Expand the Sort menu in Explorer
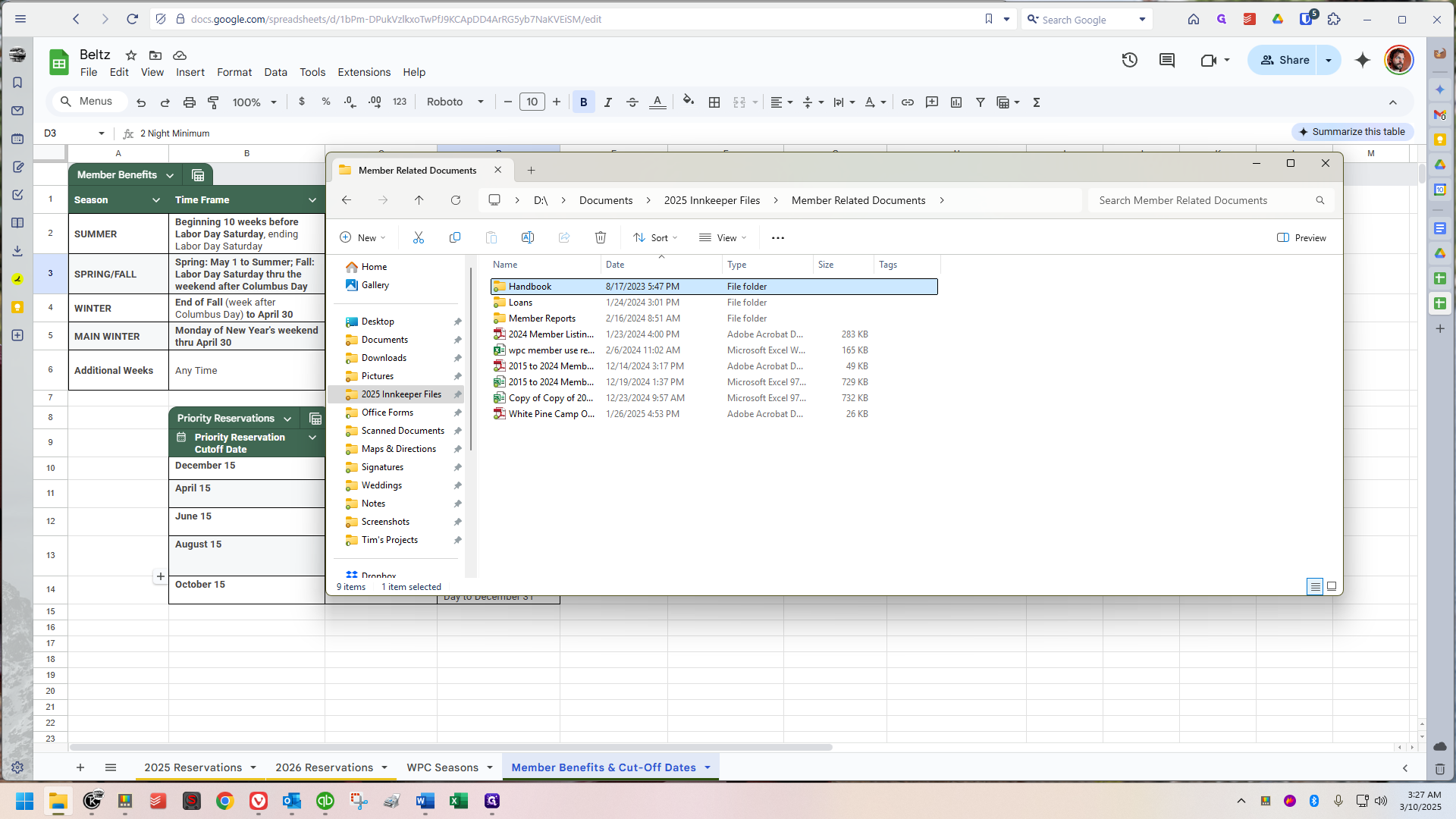Image resolution: width=1456 pixels, height=819 pixels. point(655,238)
